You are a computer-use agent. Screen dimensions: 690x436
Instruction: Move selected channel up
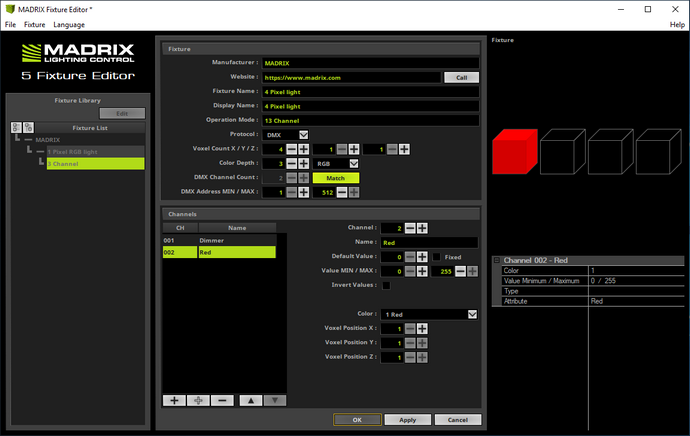pyautogui.click(x=251, y=400)
